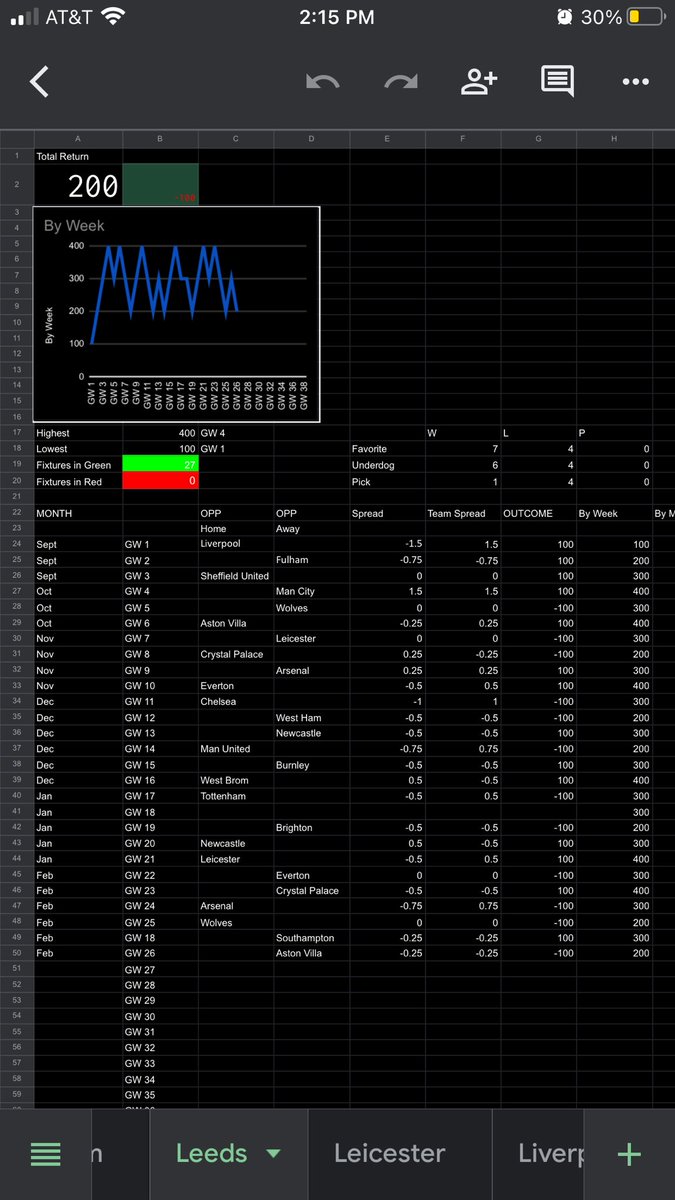Select the Pick label cell

click(388, 481)
